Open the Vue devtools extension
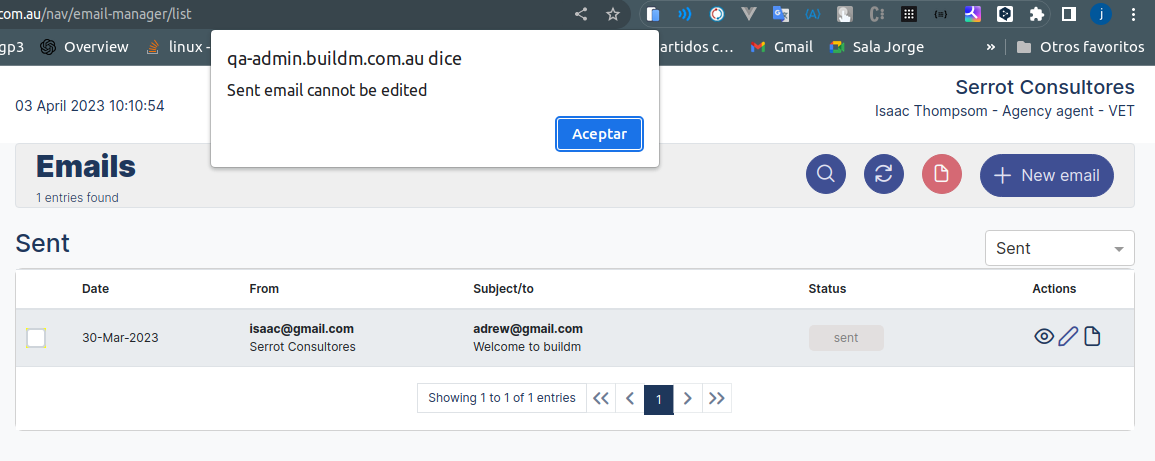 click(749, 14)
